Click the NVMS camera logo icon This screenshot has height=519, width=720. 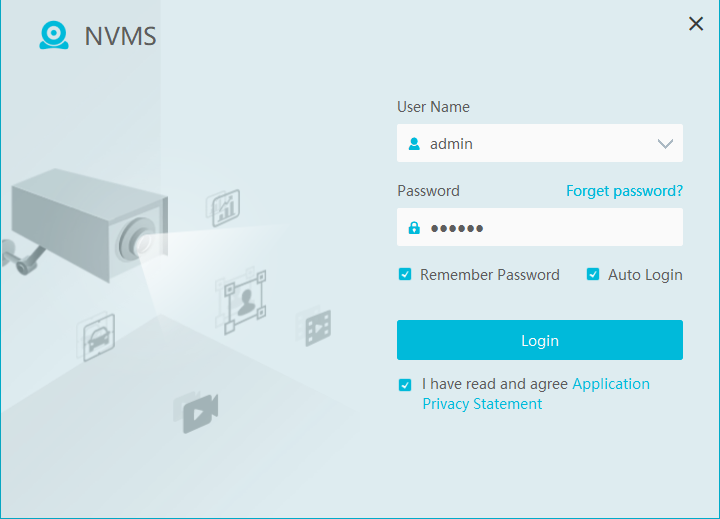coord(54,36)
